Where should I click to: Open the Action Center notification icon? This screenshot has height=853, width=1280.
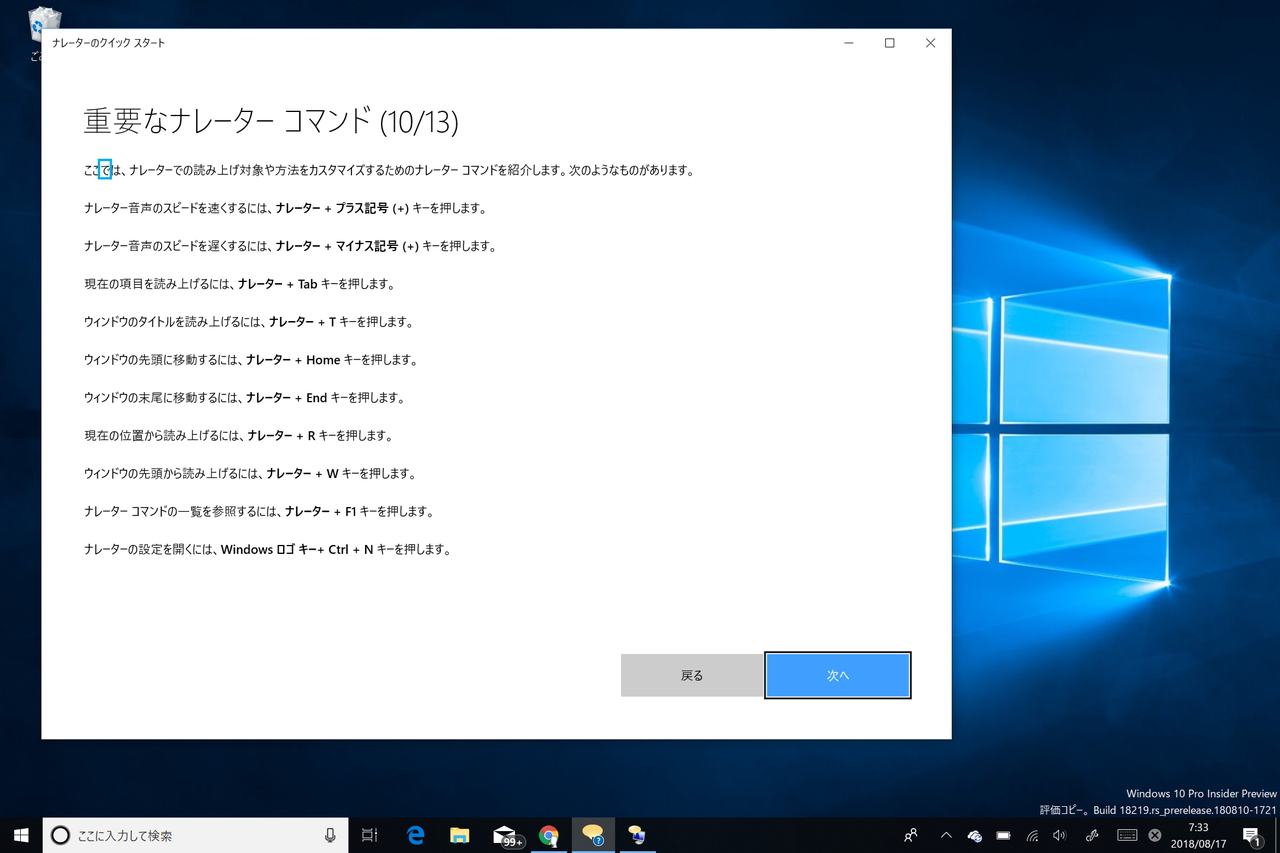(x=1252, y=835)
